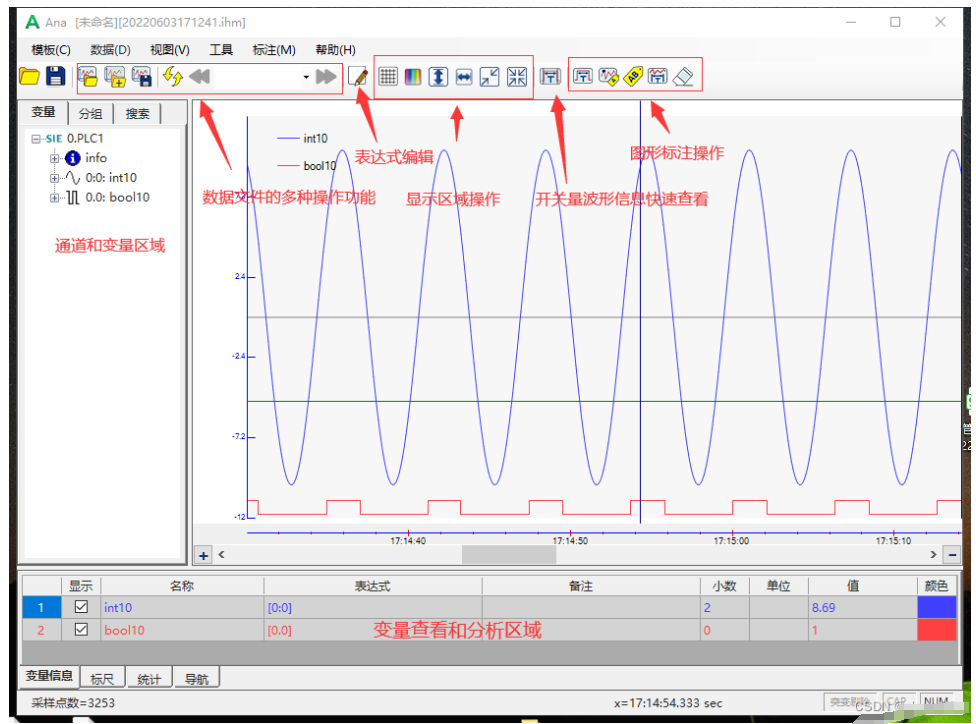
Task: Open the 视图(V) menu
Action: click(170, 50)
